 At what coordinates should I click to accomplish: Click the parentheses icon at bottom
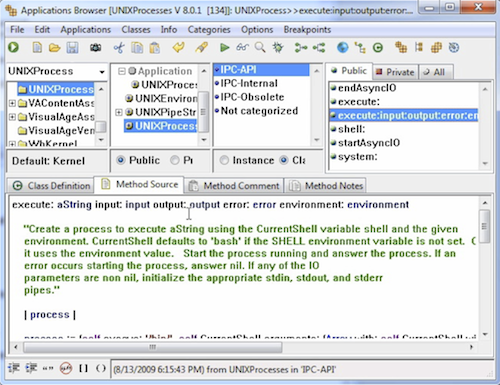point(101,368)
